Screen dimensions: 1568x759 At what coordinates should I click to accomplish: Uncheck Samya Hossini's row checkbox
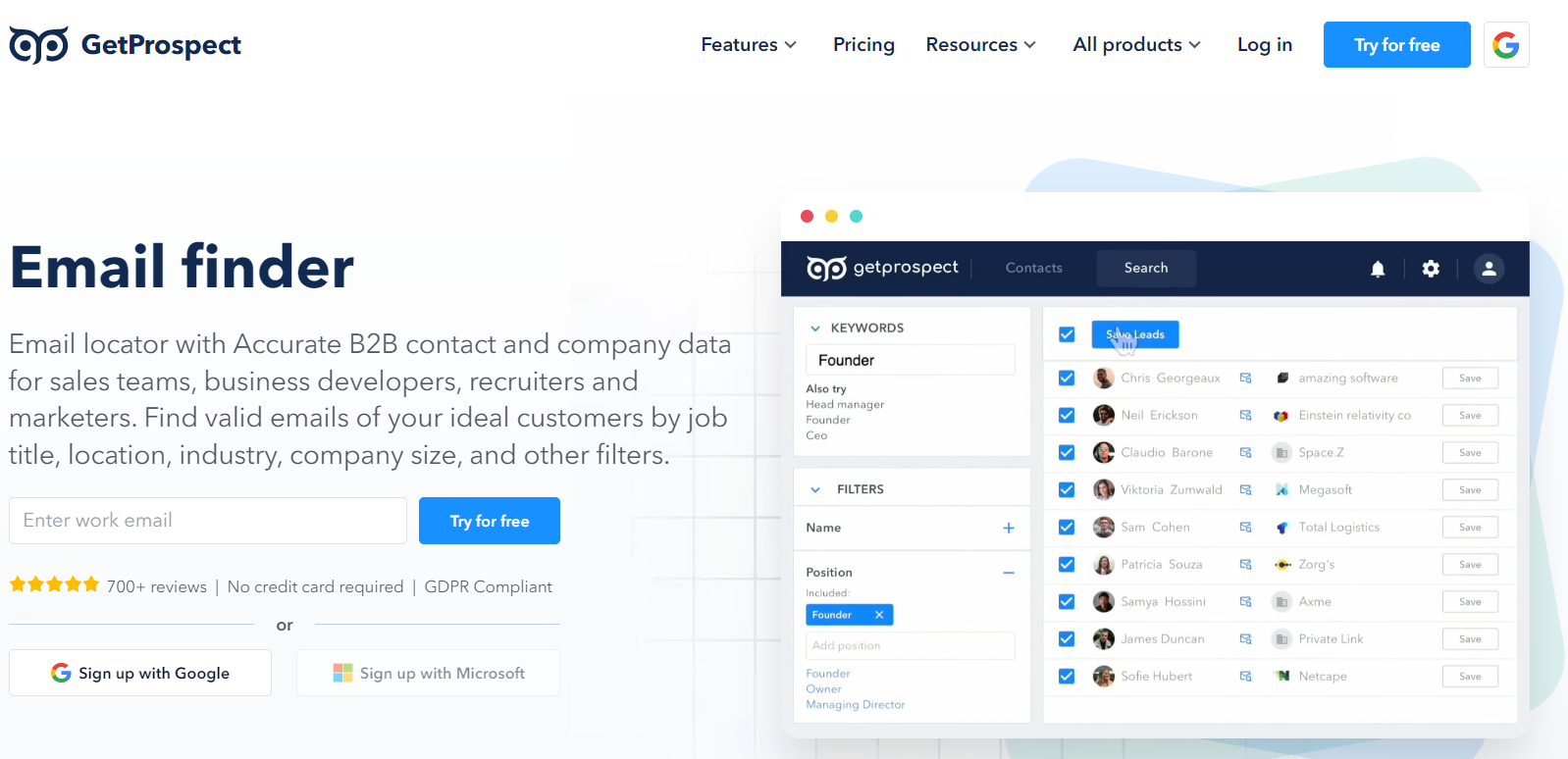coord(1067,601)
